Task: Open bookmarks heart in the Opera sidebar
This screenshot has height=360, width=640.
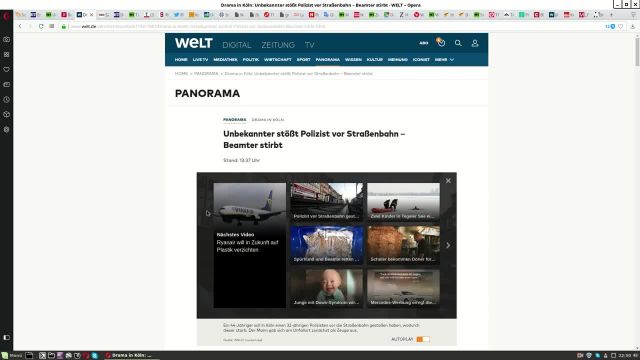Action: [x=7, y=69]
